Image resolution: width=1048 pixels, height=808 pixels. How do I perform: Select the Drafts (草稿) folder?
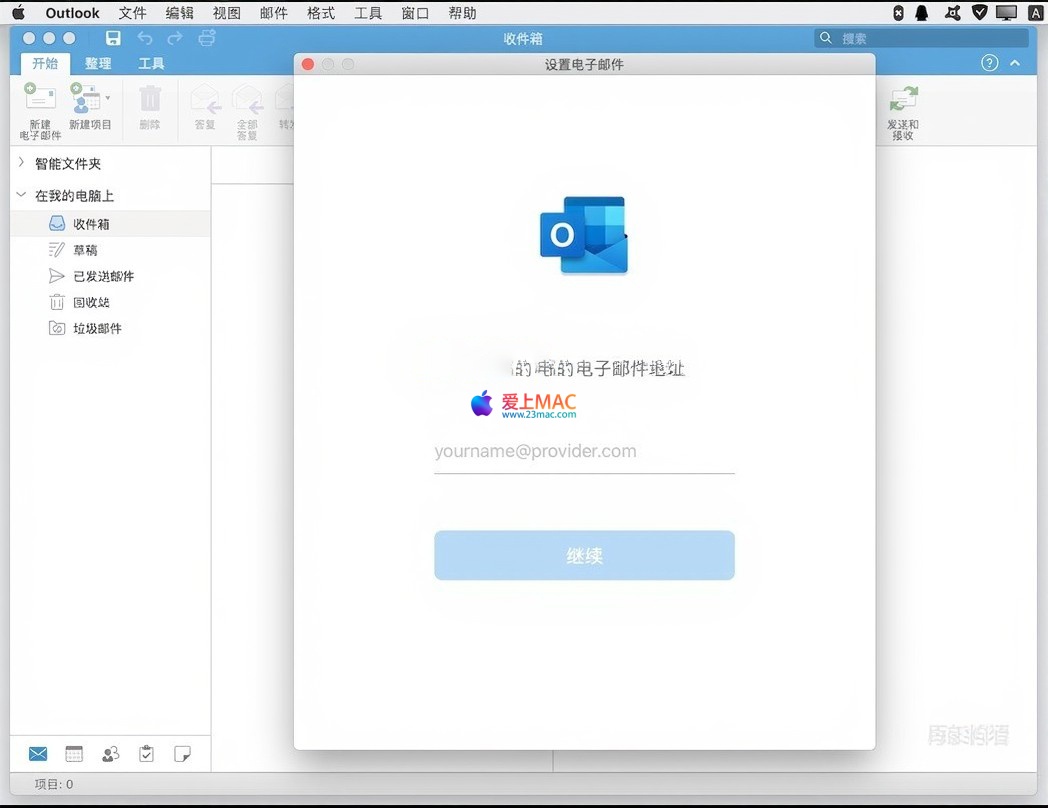(86, 250)
